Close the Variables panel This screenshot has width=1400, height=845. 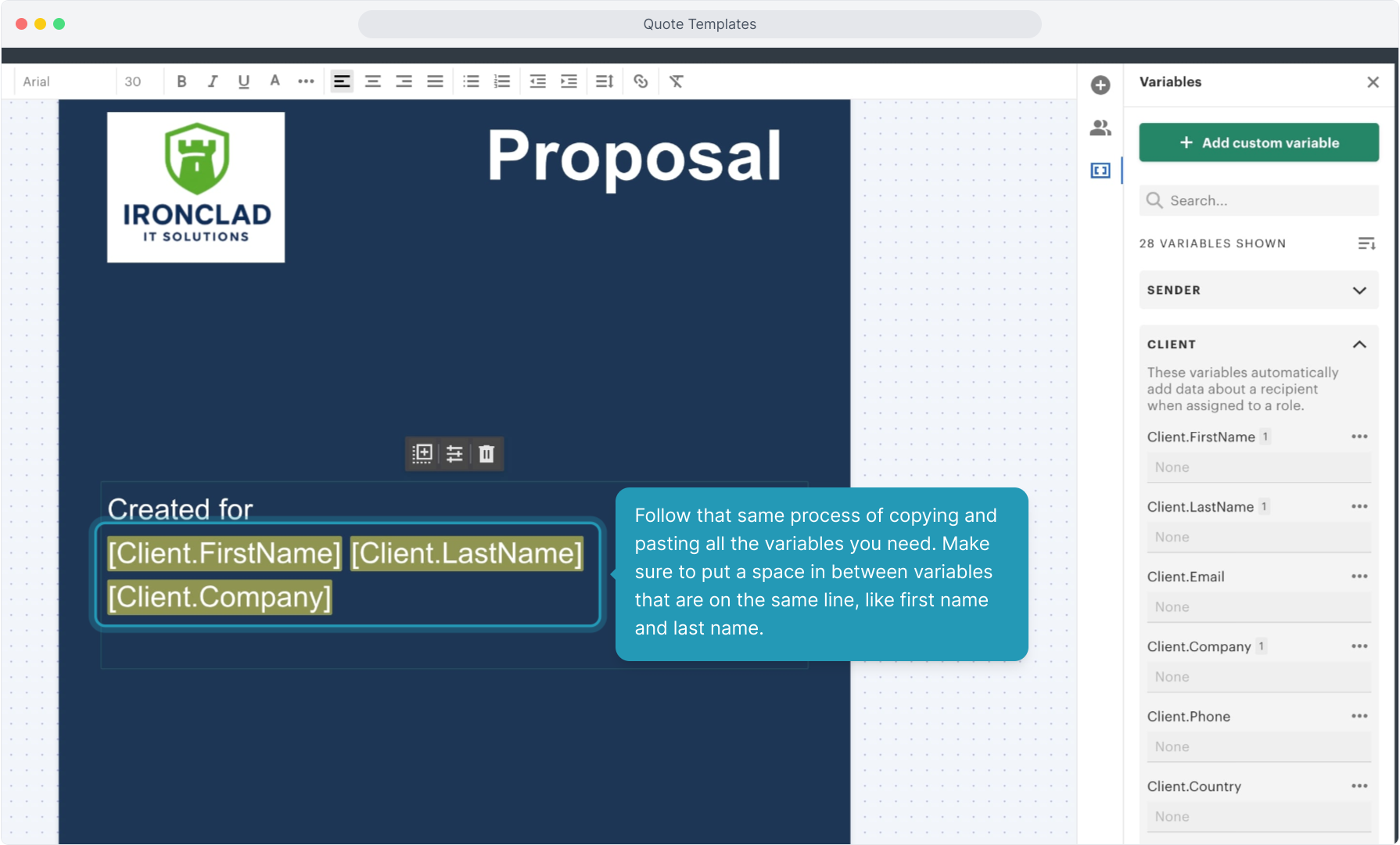1373,82
